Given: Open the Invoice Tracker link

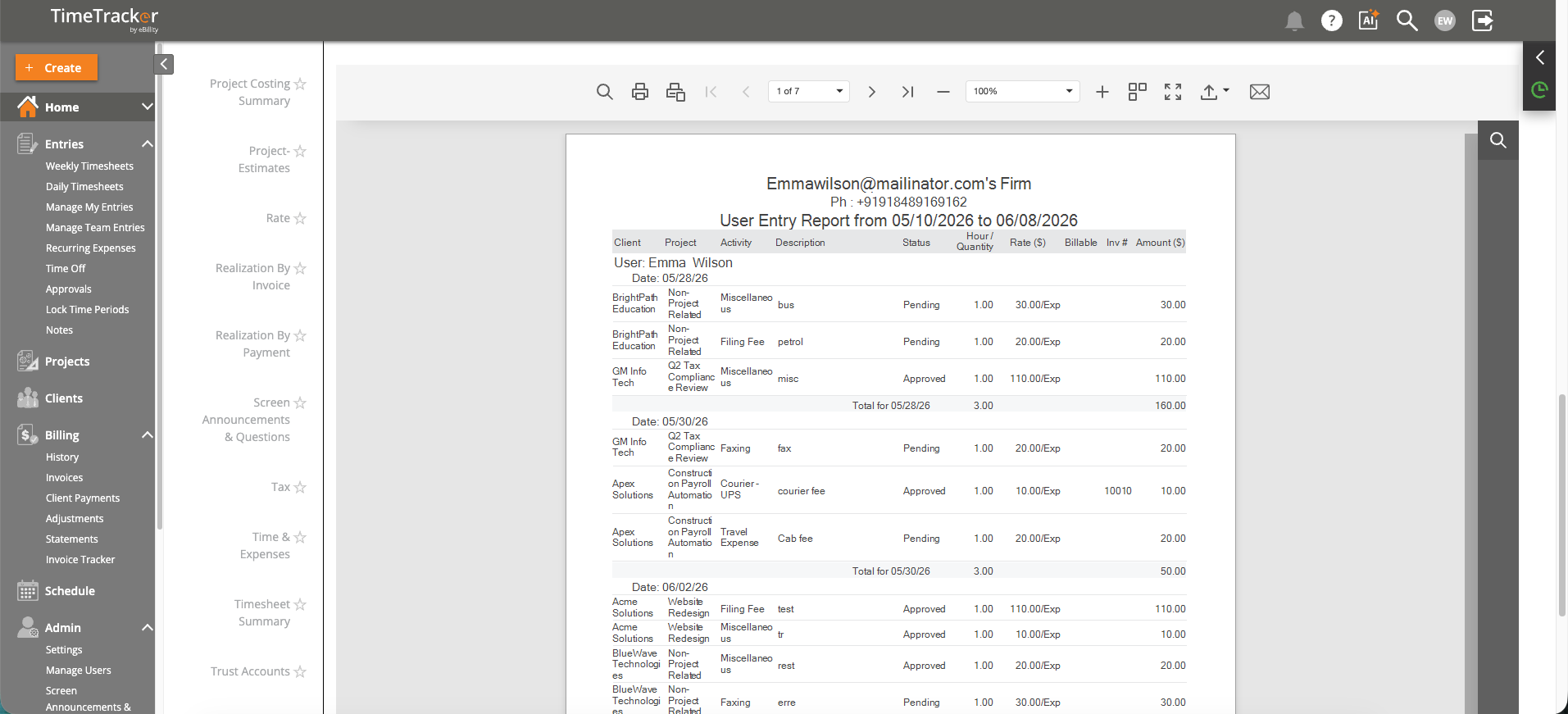Looking at the screenshot, I should pyautogui.click(x=80, y=560).
